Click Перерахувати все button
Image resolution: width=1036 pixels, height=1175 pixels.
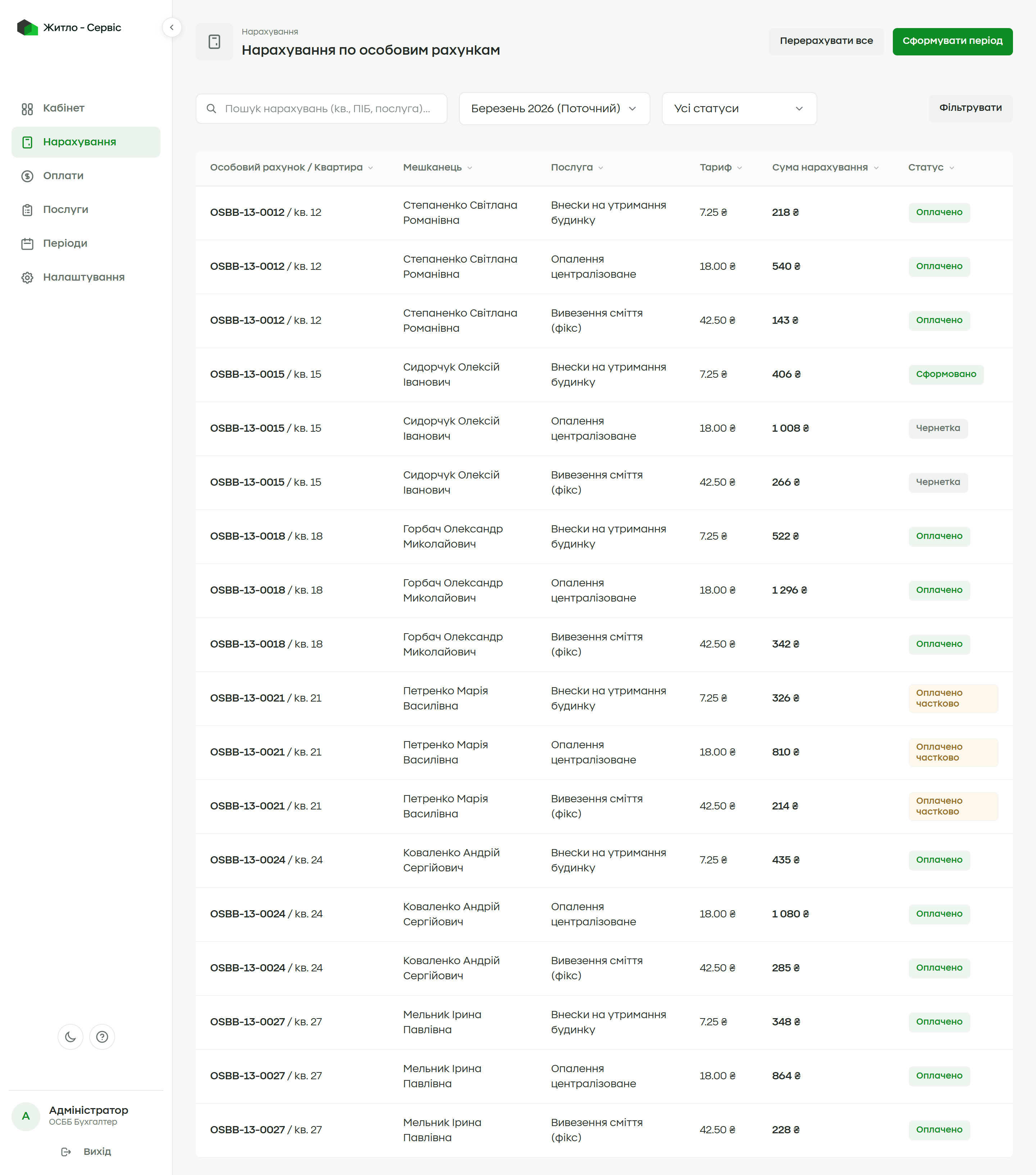pyautogui.click(x=826, y=41)
